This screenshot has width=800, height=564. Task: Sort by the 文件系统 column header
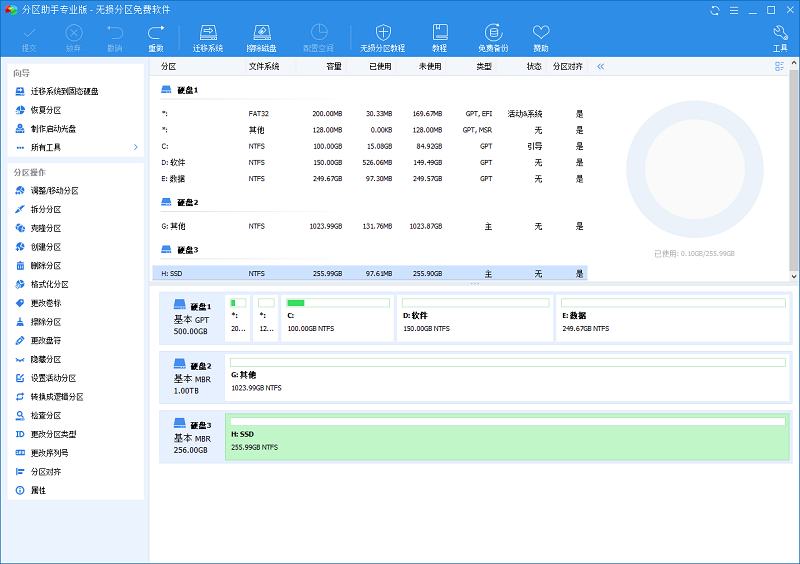coord(264,66)
